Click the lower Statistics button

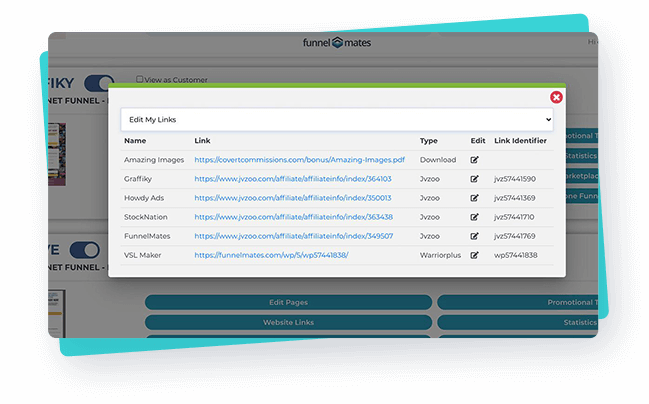[x=517, y=322]
